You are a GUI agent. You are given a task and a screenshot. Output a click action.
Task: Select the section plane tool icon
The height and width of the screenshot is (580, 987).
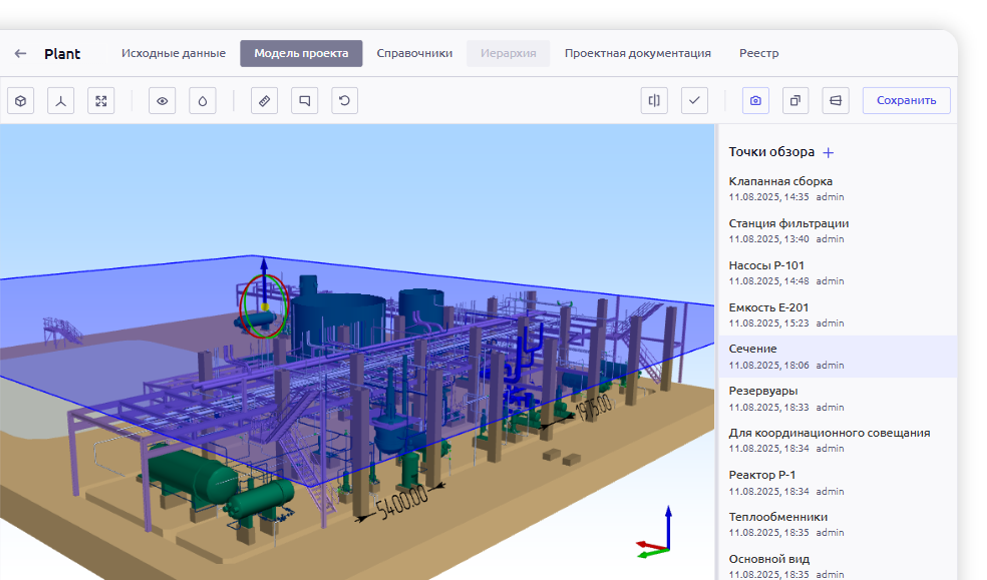point(835,101)
